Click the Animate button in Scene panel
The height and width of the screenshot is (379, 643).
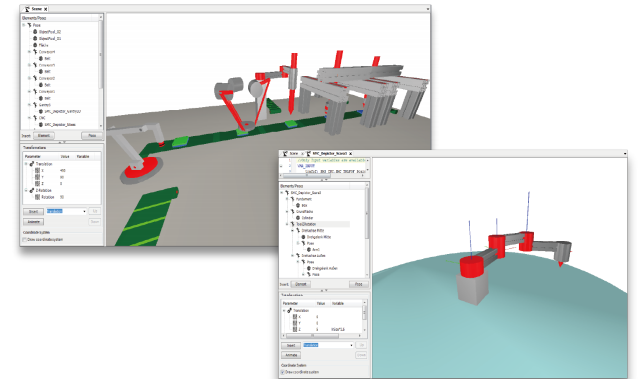pyautogui.click(x=34, y=221)
